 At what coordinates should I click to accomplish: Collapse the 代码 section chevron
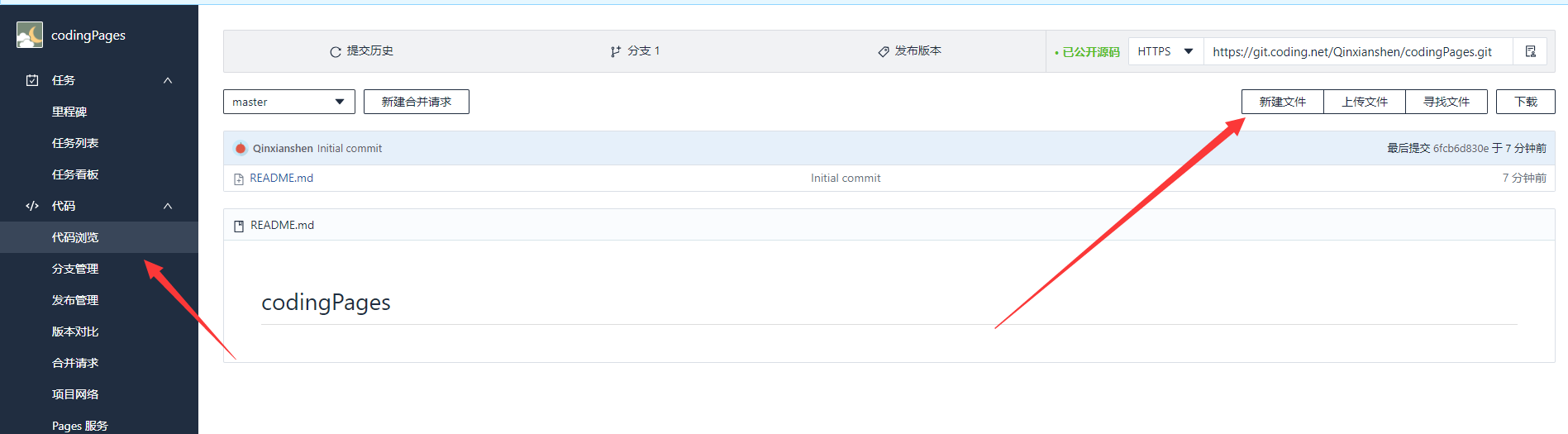tap(168, 206)
